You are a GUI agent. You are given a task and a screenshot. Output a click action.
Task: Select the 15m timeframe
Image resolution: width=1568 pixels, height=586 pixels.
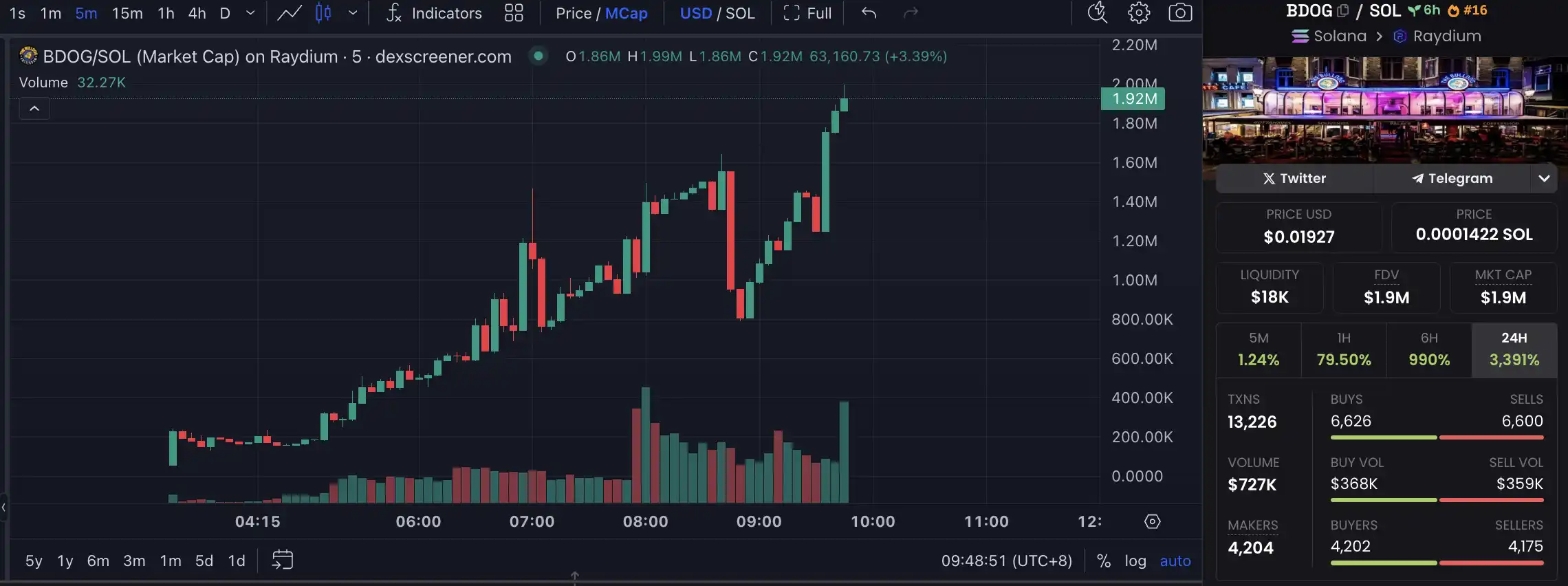tap(127, 13)
